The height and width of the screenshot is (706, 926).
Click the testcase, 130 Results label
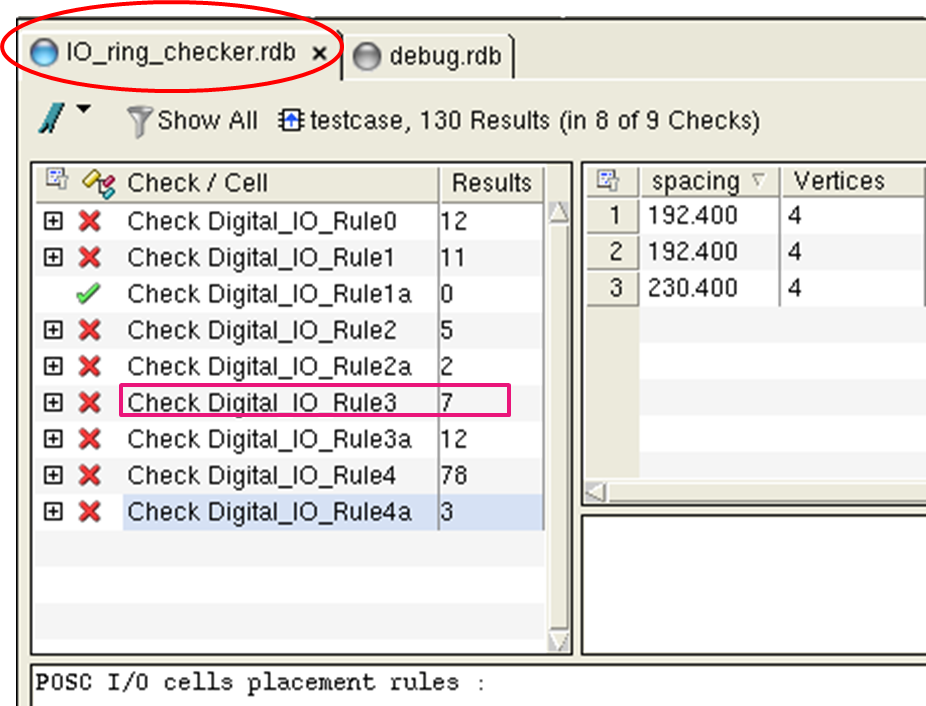coord(535,121)
